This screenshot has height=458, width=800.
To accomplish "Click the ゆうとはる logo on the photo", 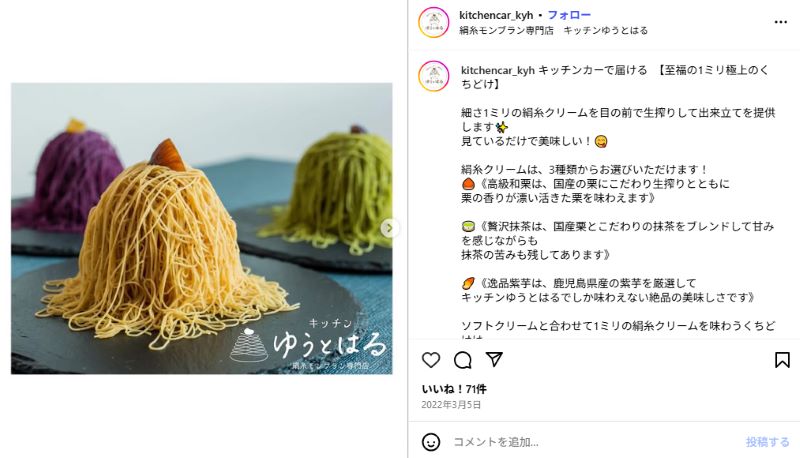I will point(308,344).
